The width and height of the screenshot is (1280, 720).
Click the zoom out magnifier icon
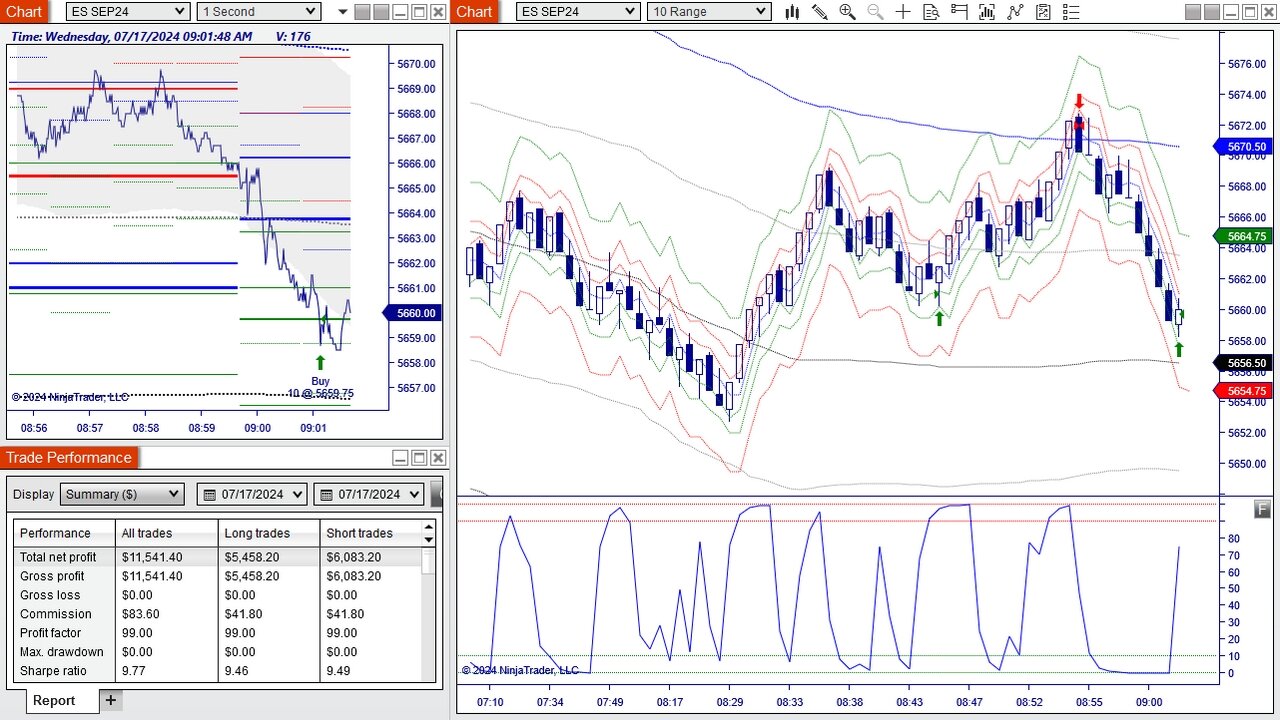coord(875,12)
